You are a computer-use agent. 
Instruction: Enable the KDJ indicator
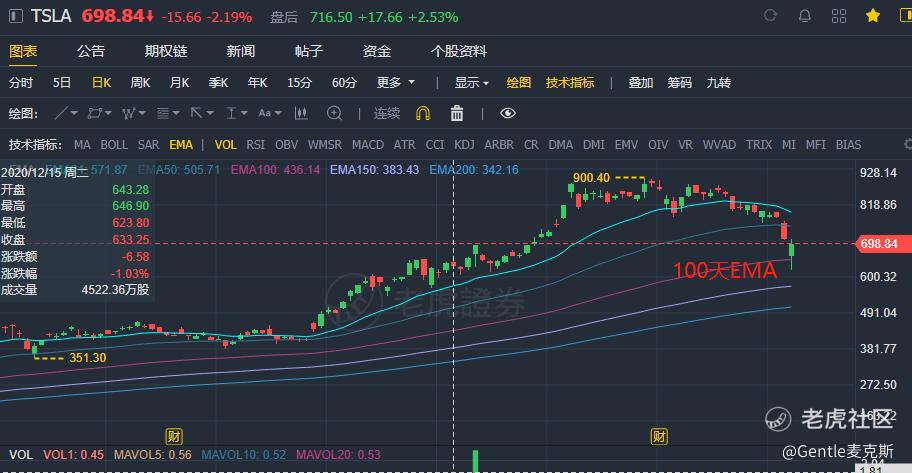coord(464,144)
